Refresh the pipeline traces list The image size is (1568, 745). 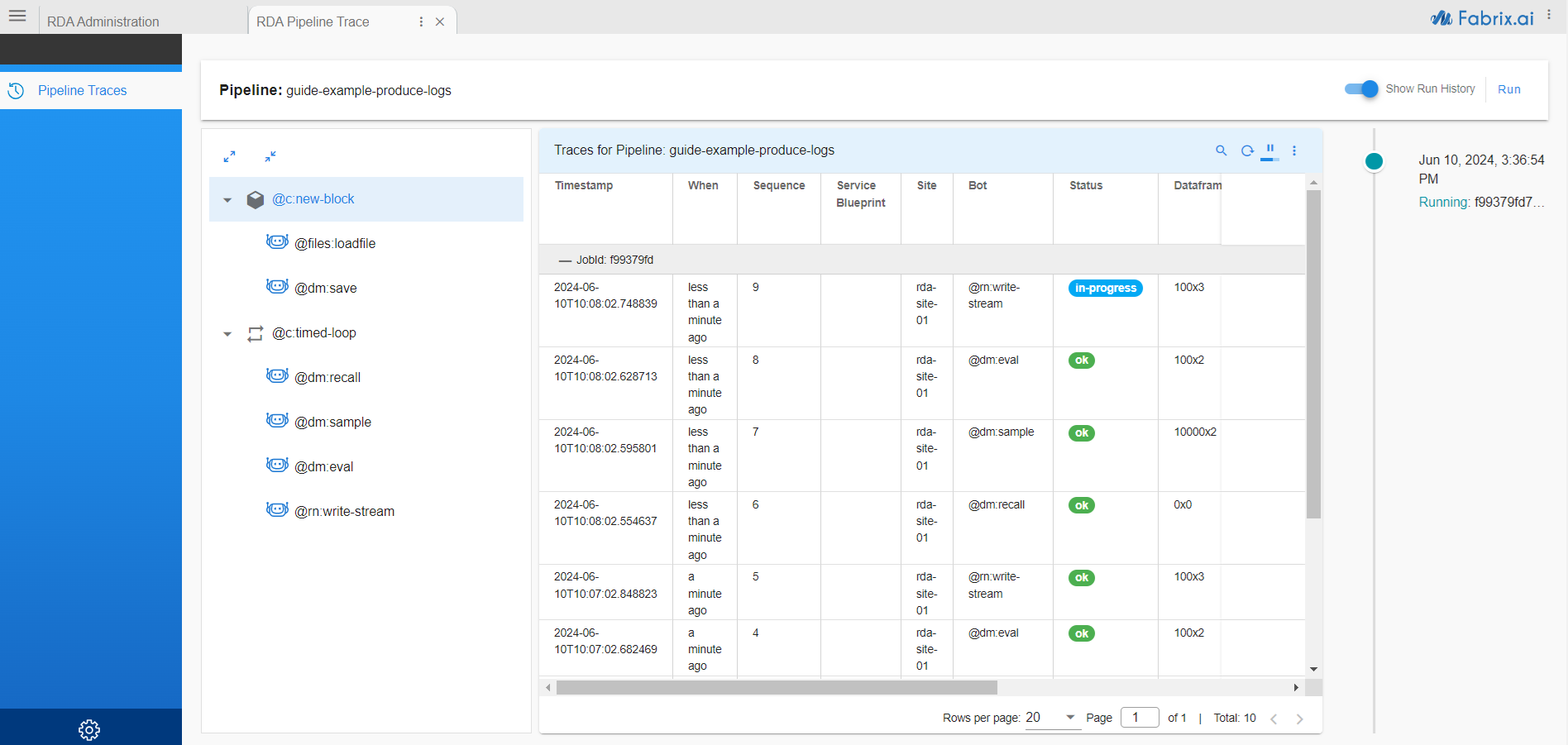pos(1246,150)
